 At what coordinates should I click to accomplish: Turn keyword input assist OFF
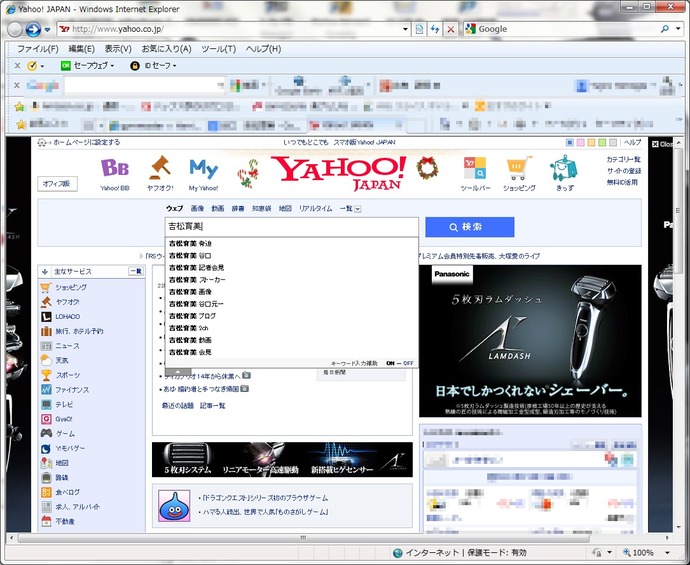(x=408, y=363)
